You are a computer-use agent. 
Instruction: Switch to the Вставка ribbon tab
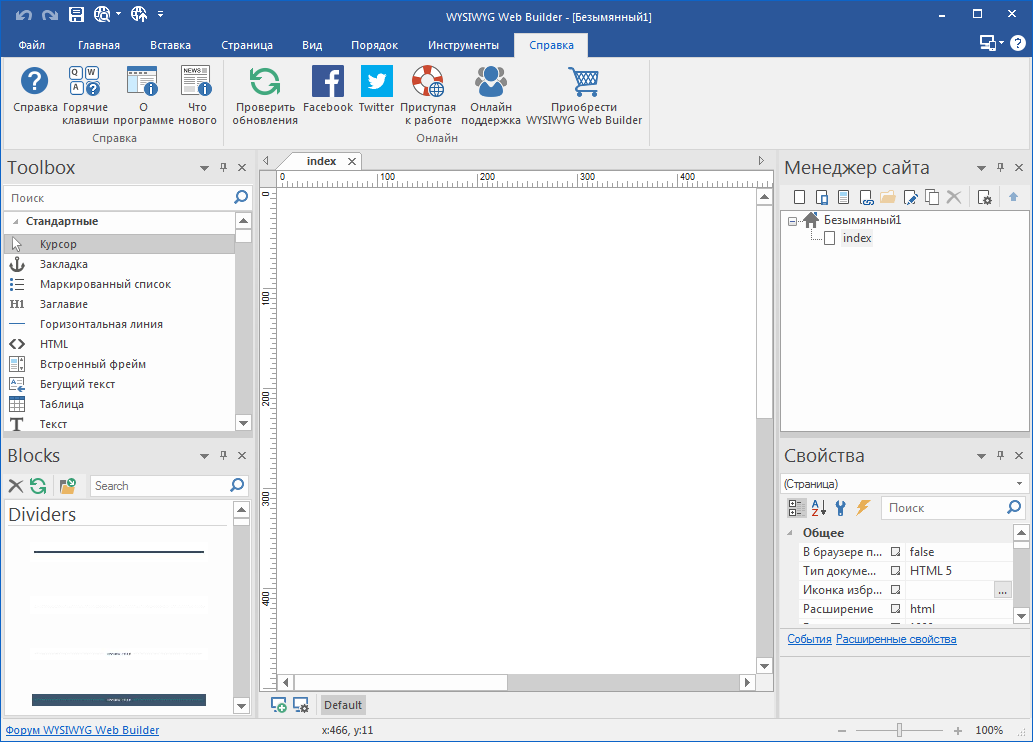pos(170,45)
